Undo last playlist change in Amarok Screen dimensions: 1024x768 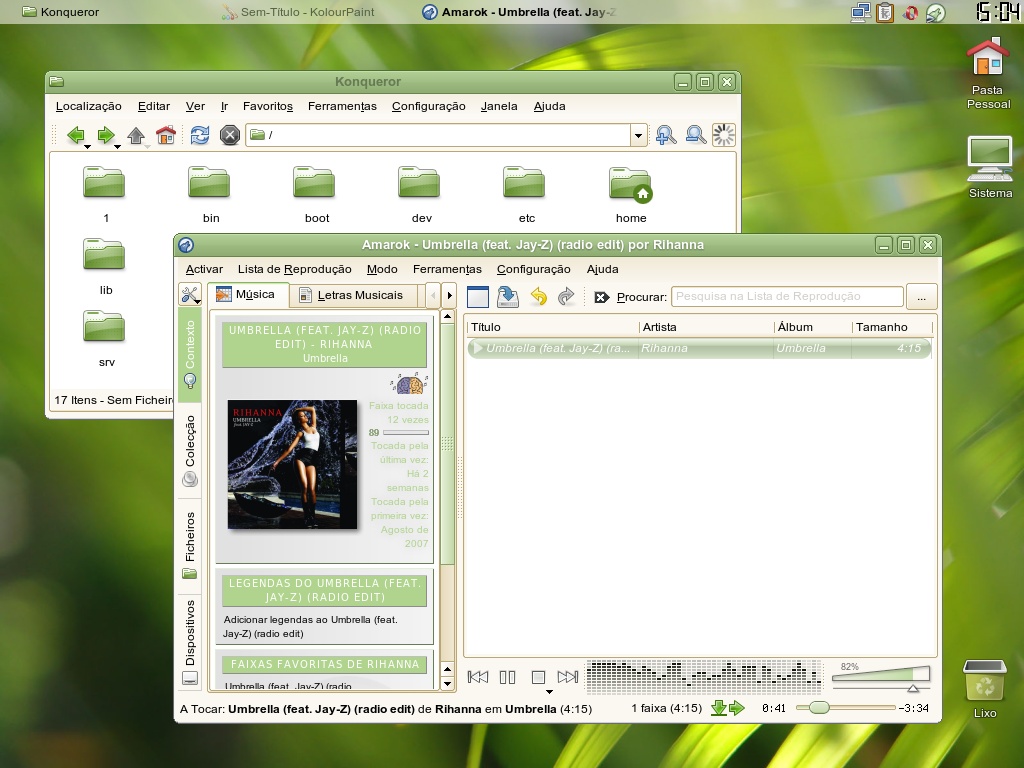click(x=538, y=296)
